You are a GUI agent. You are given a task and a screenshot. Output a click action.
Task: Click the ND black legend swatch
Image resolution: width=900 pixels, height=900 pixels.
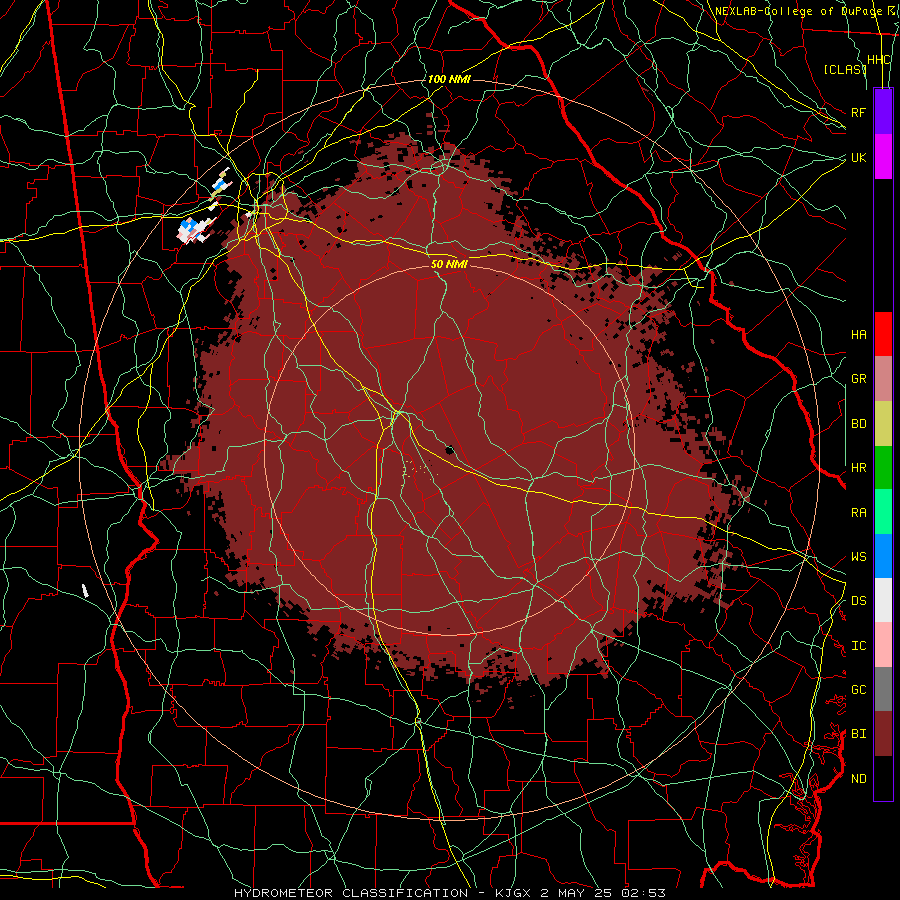pyautogui.click(x=883, y=778)
